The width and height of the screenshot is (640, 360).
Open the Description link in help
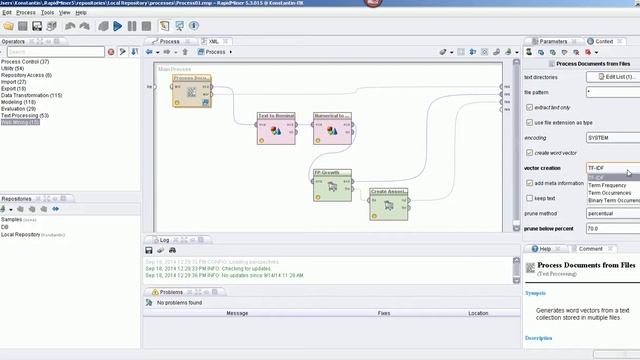[x=538, y=338]
